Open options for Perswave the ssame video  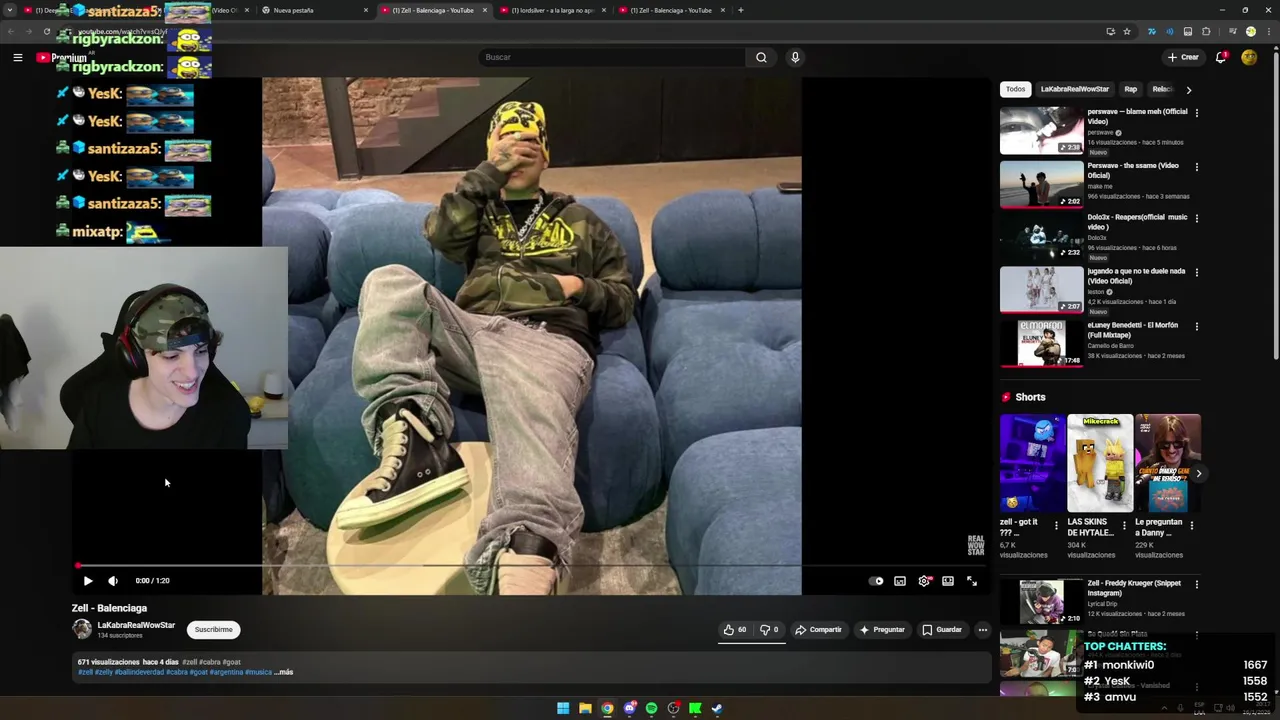click(x=1196, y=167)
